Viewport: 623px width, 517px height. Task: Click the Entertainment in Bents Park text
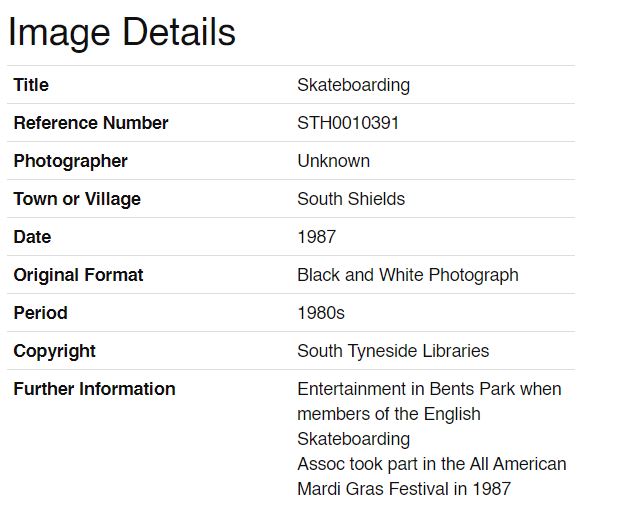pos(406,389)
